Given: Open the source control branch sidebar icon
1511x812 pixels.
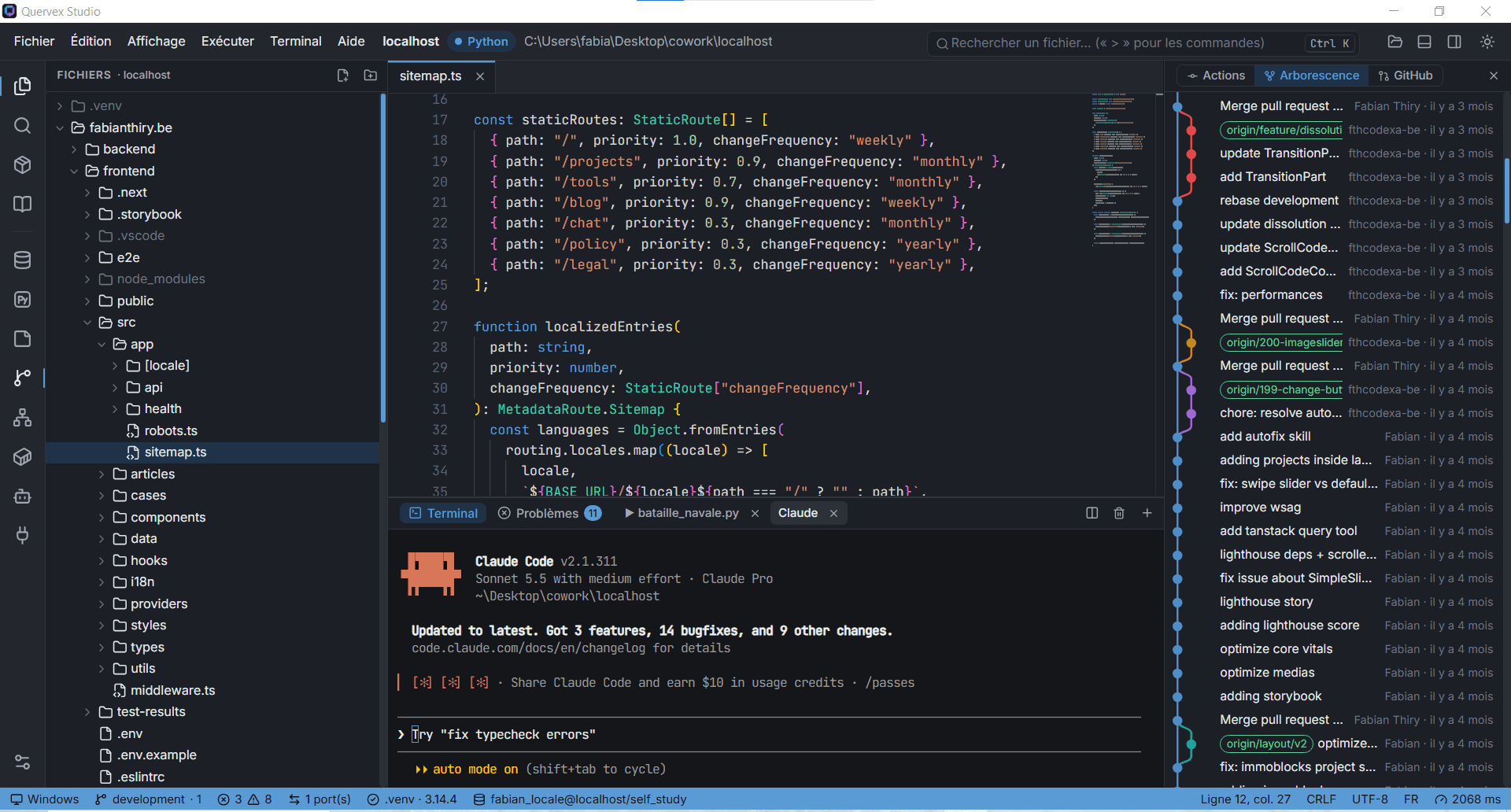Looking at the screenshot, I should point(23,378).
